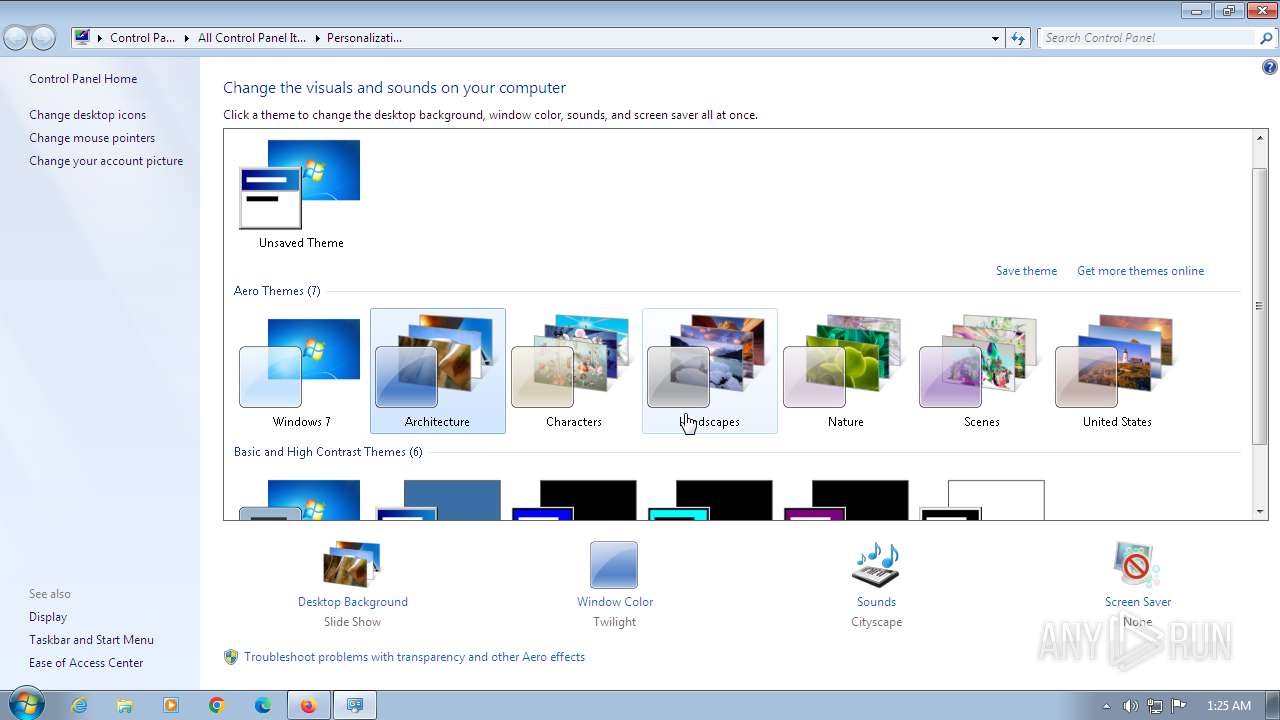Select the Unsaved Theme thumbnail
The image size is (1280, 720).
coord(301,193)
